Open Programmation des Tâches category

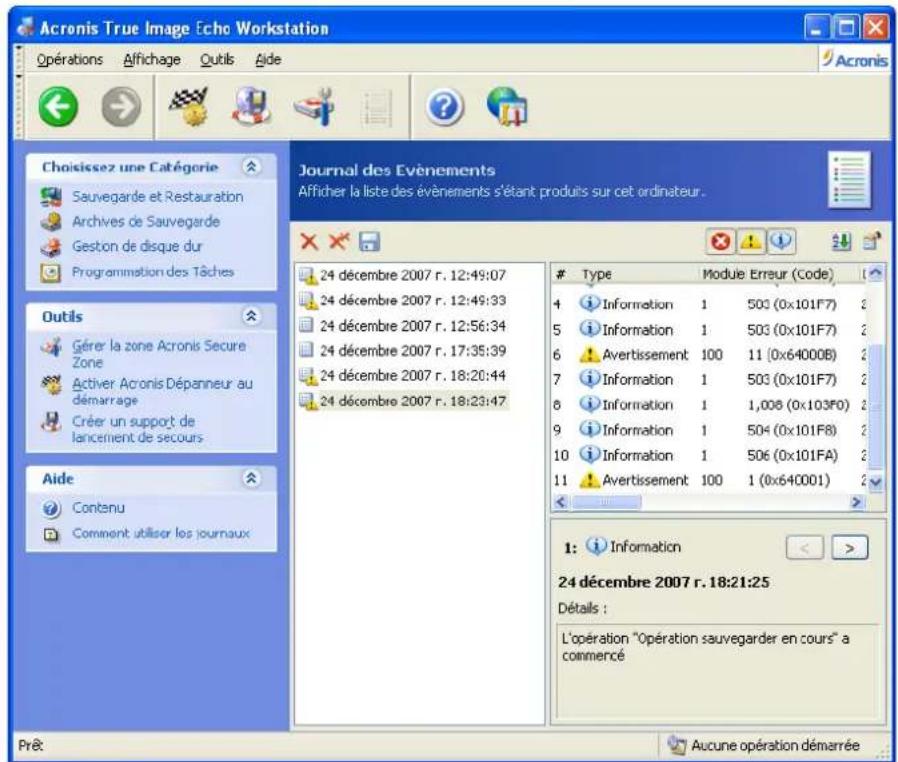point(153,272)
